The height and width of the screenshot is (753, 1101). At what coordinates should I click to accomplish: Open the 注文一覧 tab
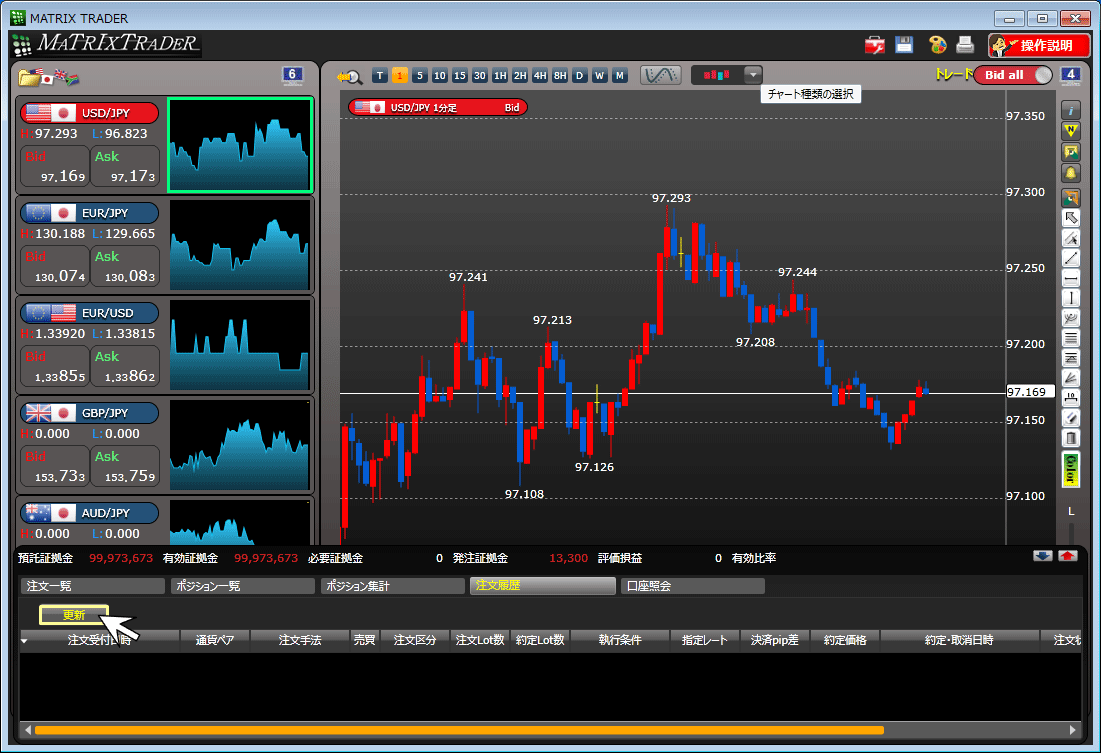click(93, 586)
